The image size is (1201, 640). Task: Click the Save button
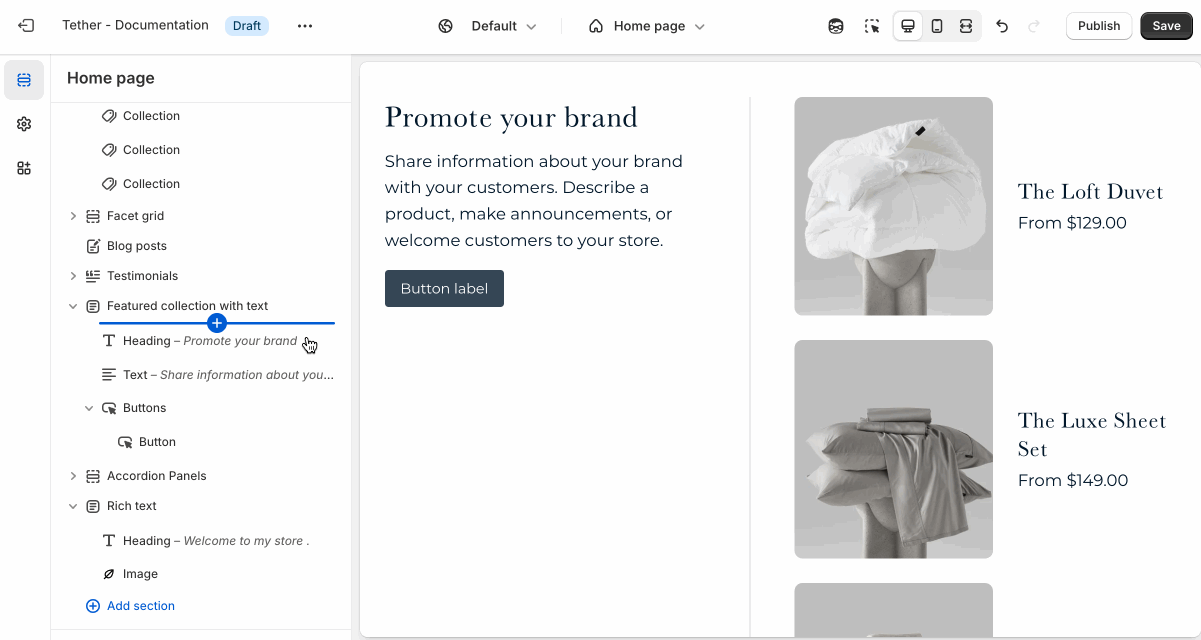(x=1166, y=26)
